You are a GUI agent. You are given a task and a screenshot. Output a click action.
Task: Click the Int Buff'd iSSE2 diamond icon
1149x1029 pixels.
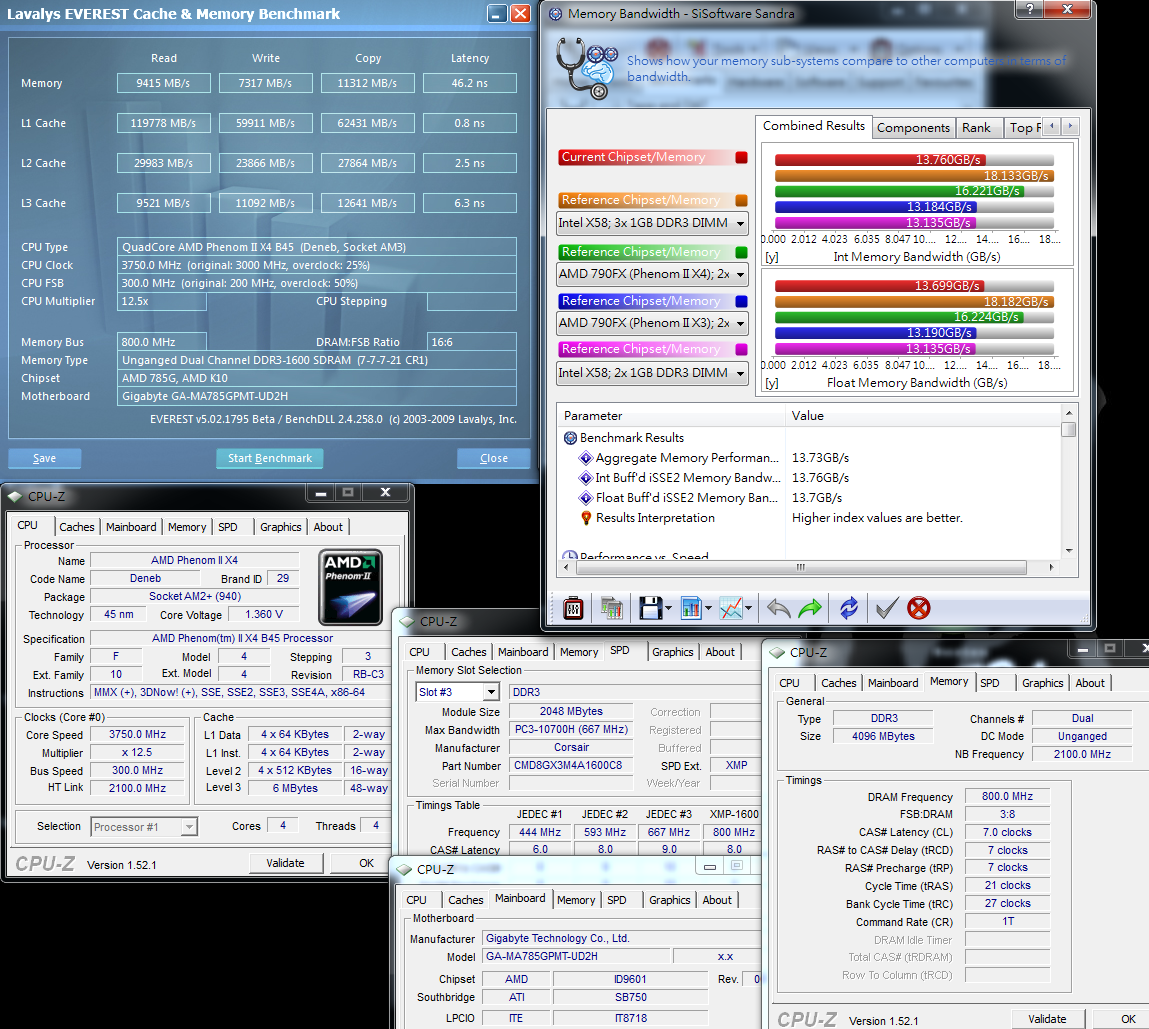(x=585, y=478)
